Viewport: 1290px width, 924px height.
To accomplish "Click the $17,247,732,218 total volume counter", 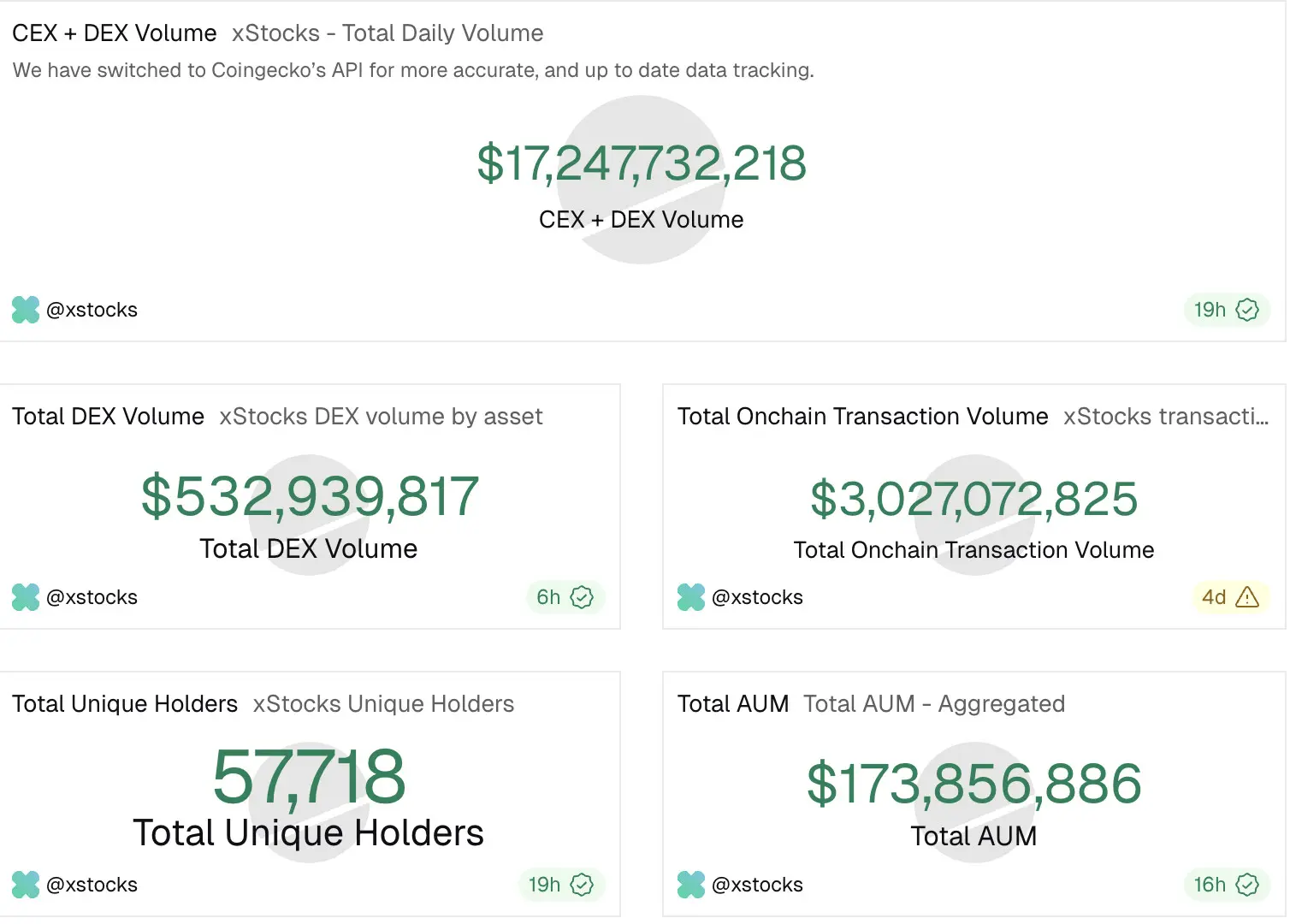I will (x=642, y=164).
